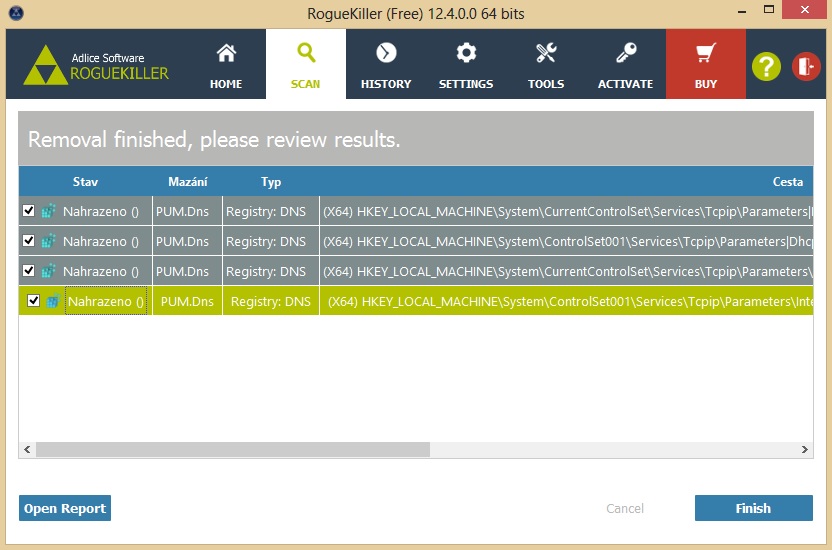
Task: Click 'Nahrazeno ()' in CurrentControlSet Parameters\ row
Action: 101,272
